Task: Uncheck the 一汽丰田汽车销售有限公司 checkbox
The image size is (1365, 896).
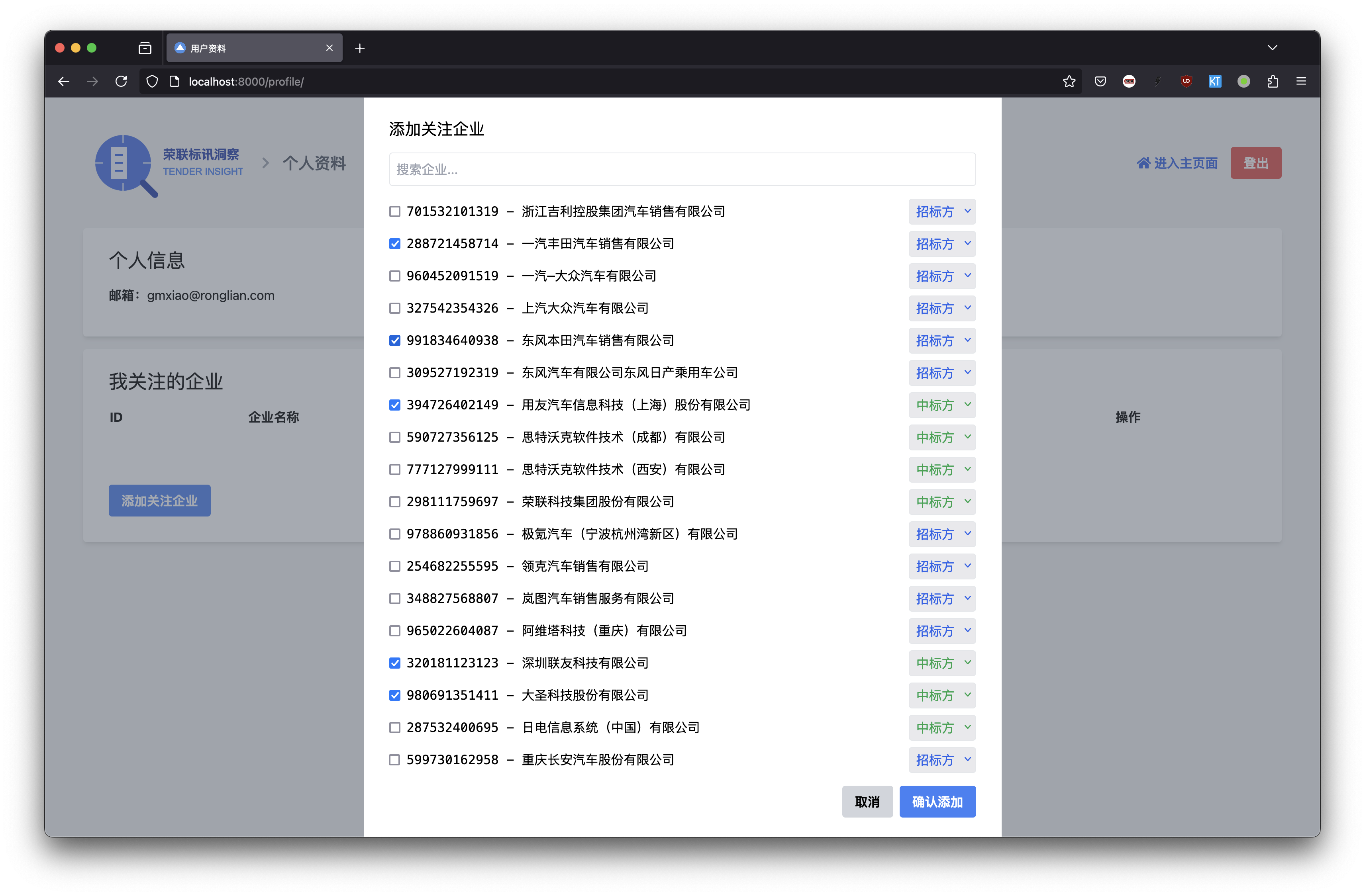Action: pos(394,244)
